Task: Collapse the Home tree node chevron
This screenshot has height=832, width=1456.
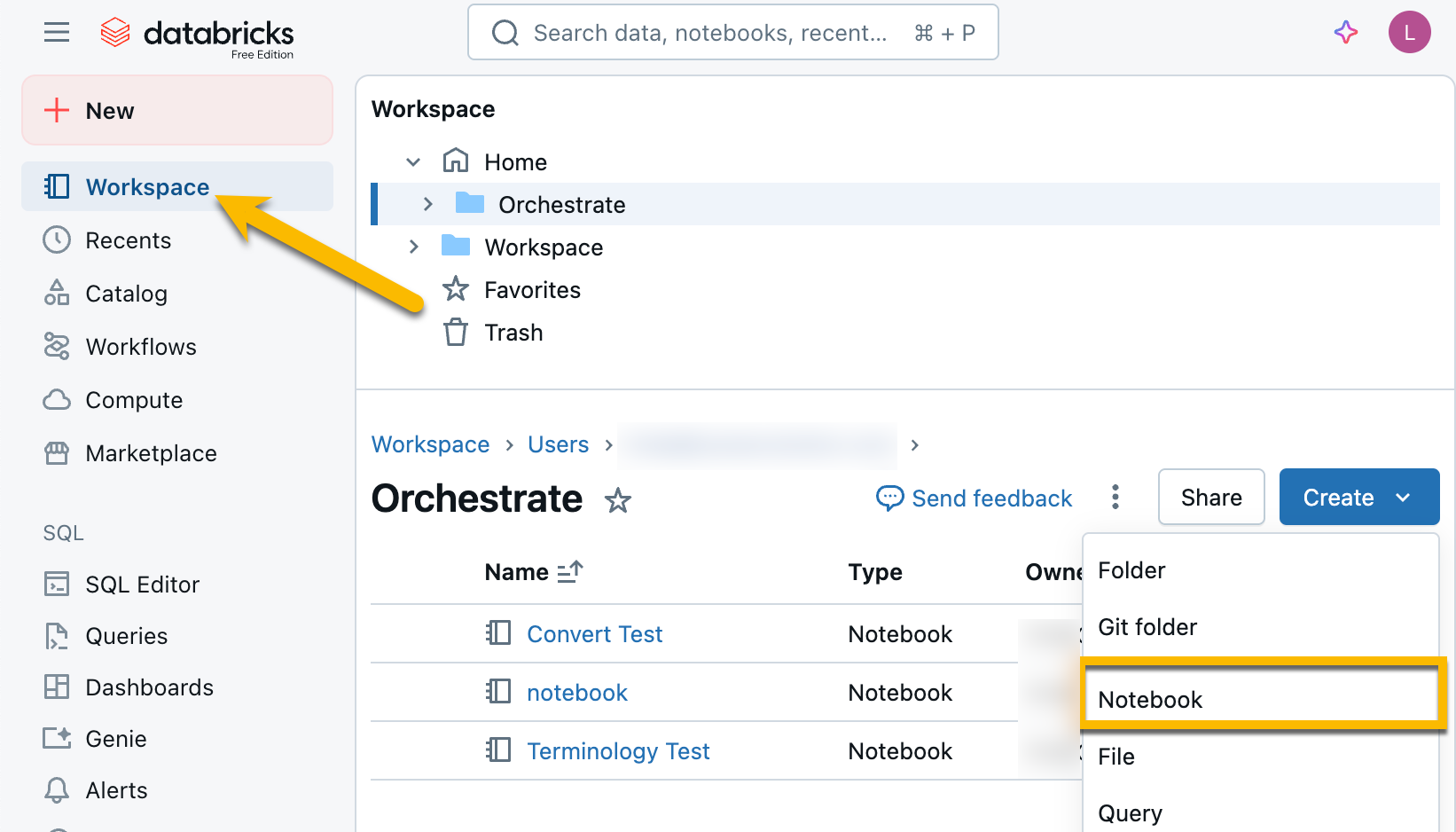Action: (x=413, y=161)
